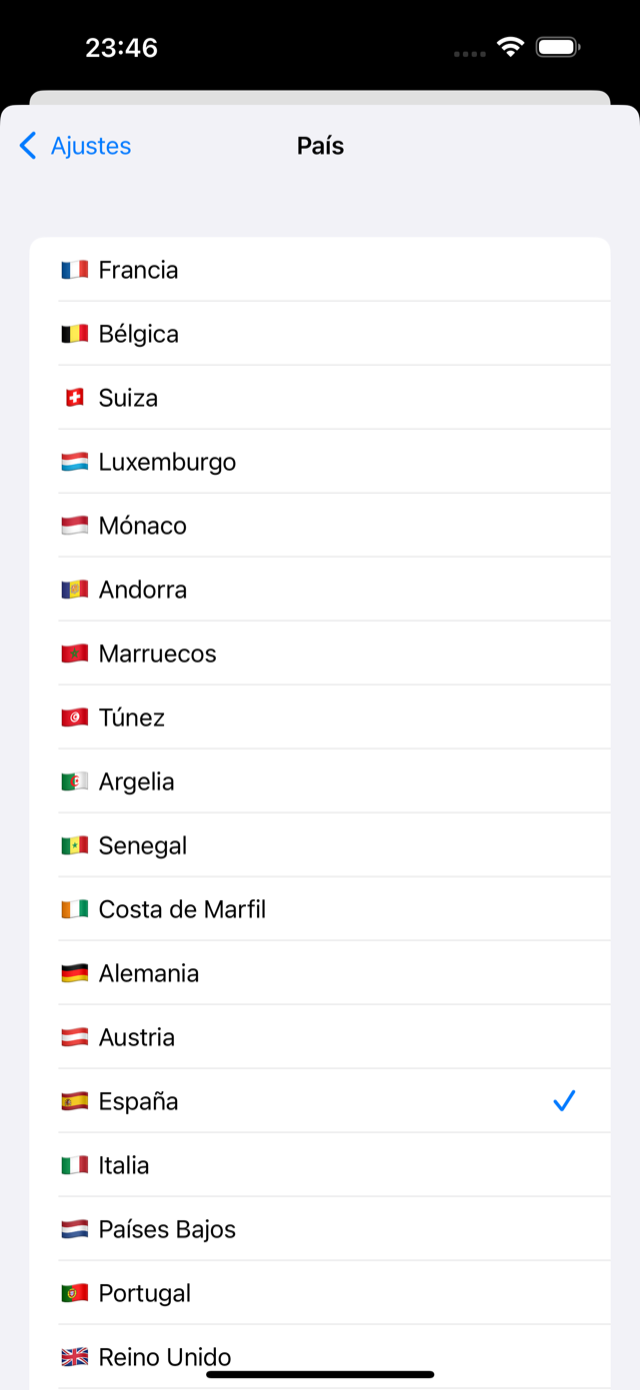Select Países Bajos entry

tap(320, 1229)
